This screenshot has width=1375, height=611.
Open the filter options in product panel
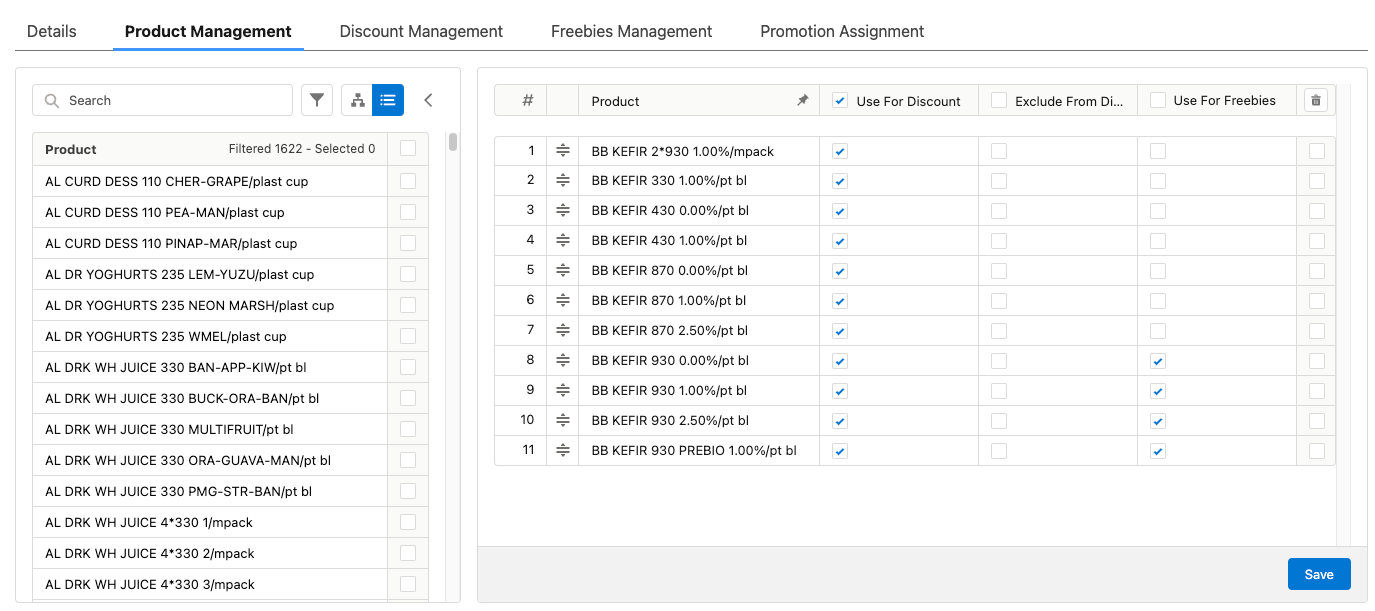pos(316,100)
